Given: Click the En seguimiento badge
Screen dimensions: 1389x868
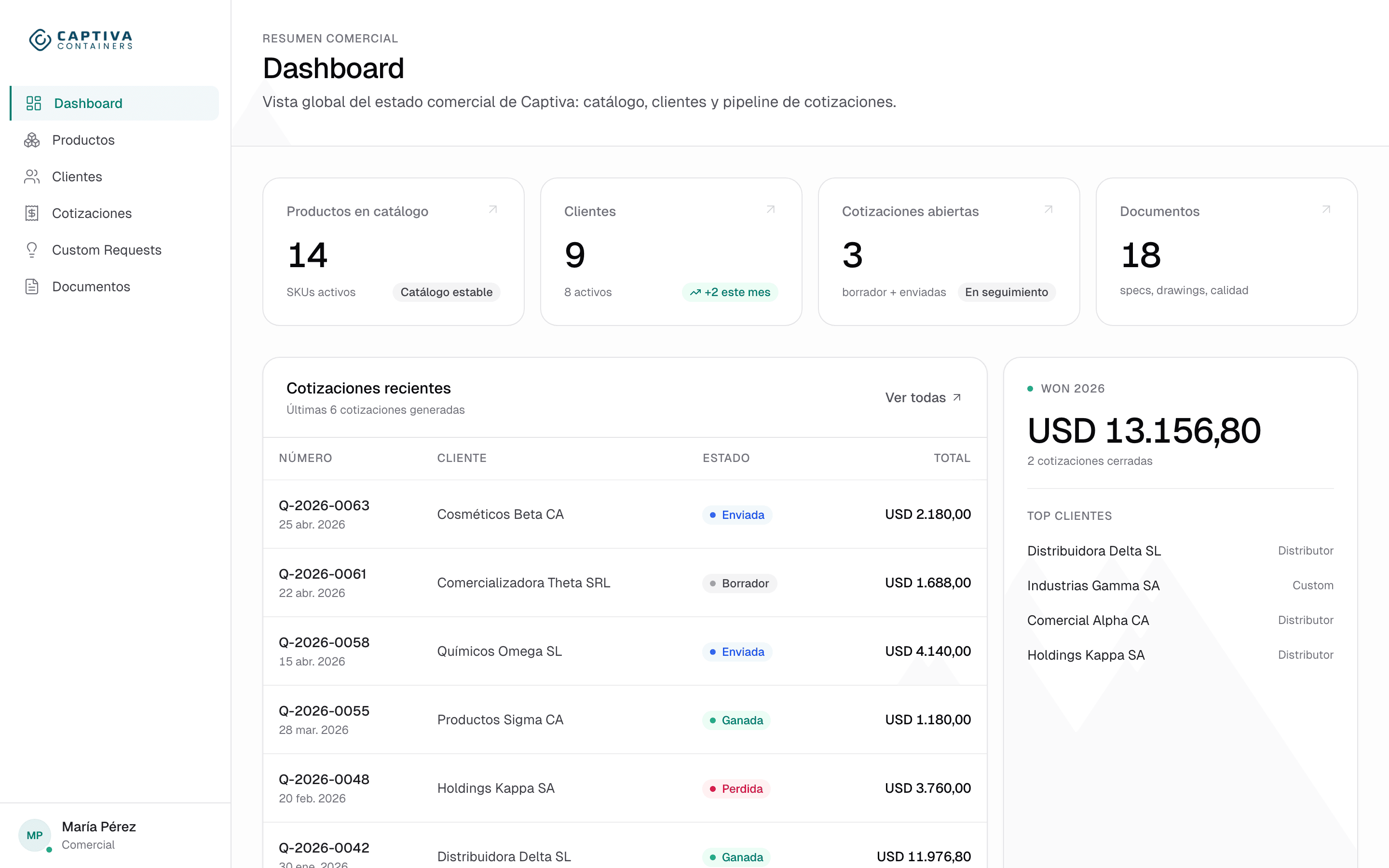Looking at the screenshot, I should (1006, 292).
